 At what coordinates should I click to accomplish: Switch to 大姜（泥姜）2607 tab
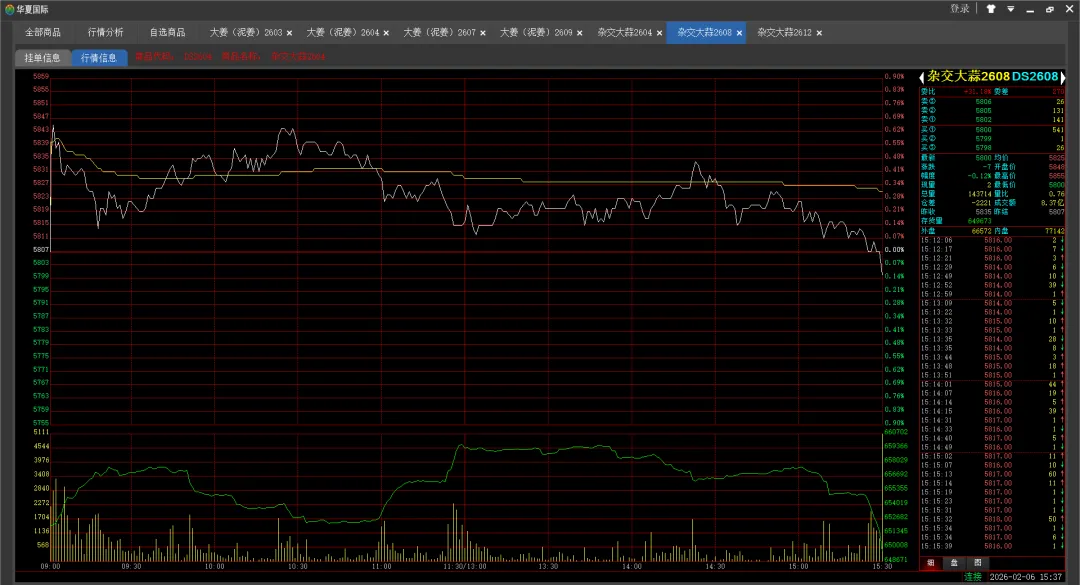(439, 32)
